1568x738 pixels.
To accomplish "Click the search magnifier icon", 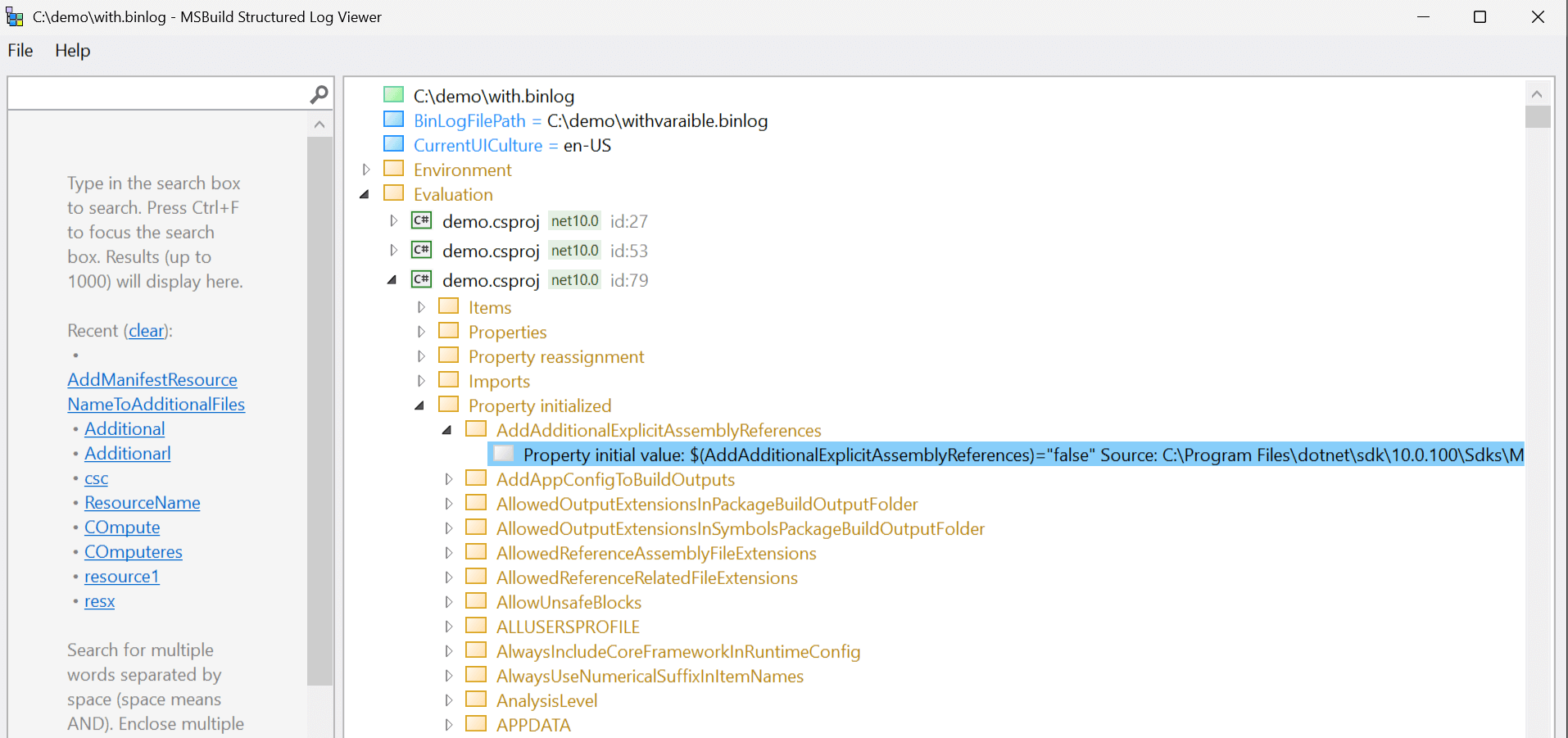I will 319,95.
